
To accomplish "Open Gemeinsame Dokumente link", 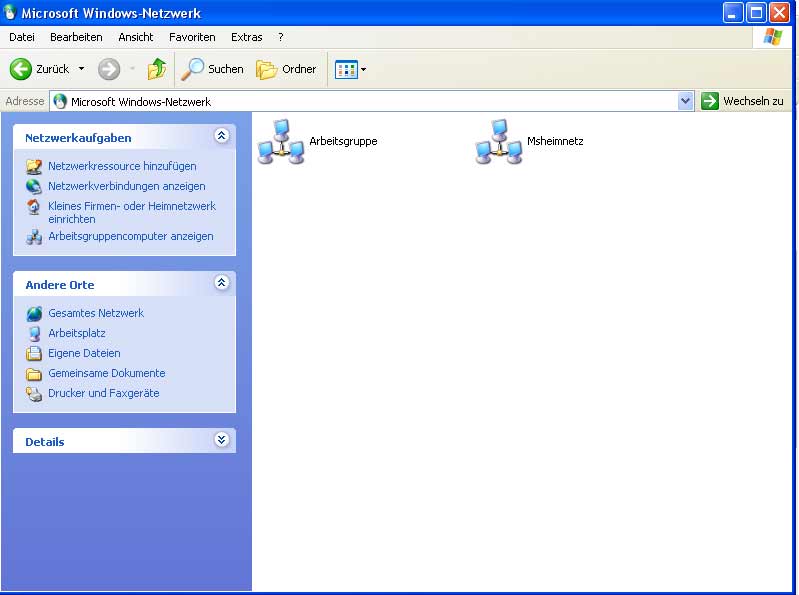I will click(106, 373).
